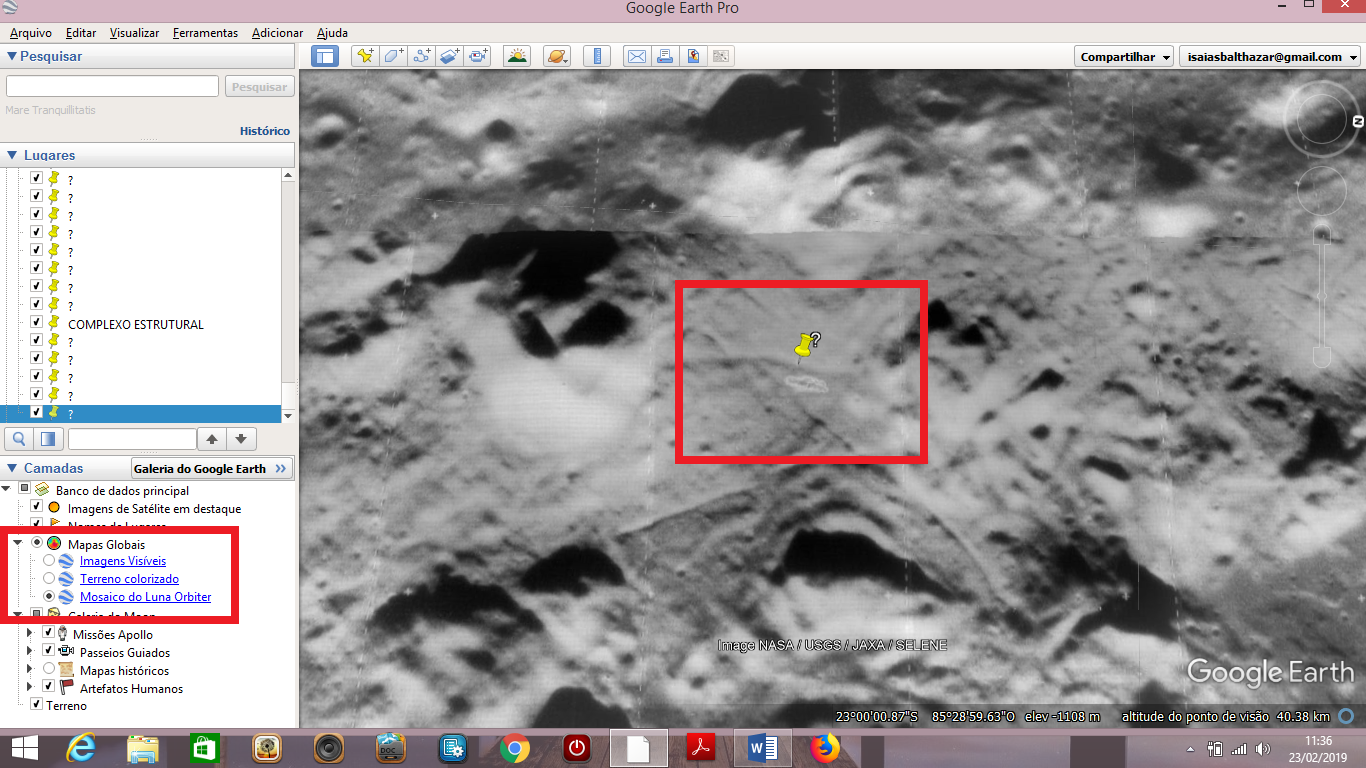This screenshot has width=1366, height=768.
Task: Open the Histórico link
Action: 265,131
